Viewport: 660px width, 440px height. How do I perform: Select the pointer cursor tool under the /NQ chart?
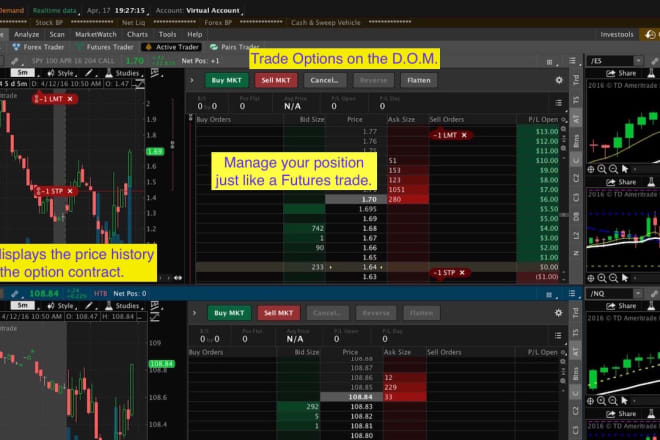pyautogui.click(x=625, y=401)
